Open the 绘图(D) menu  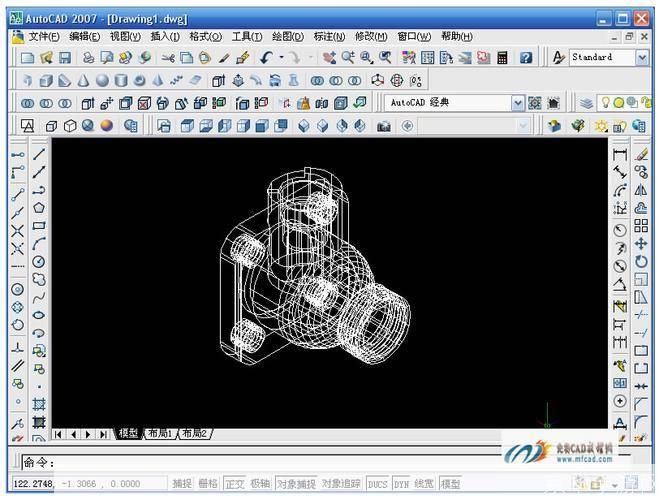(288, 37)
